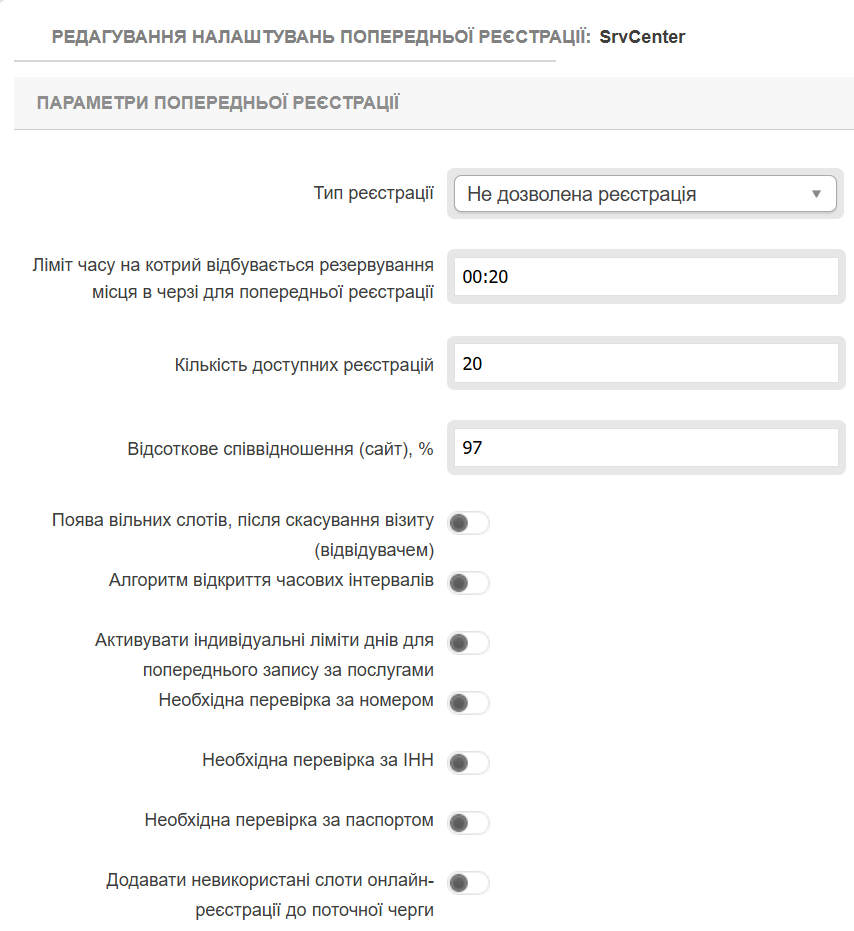
Task: Click 'ПАРАМЕТРИ ПОПЕРЕДНЬОЇ РЕЄСТРАЦІЇ' section header
Action: pos(218,103)
